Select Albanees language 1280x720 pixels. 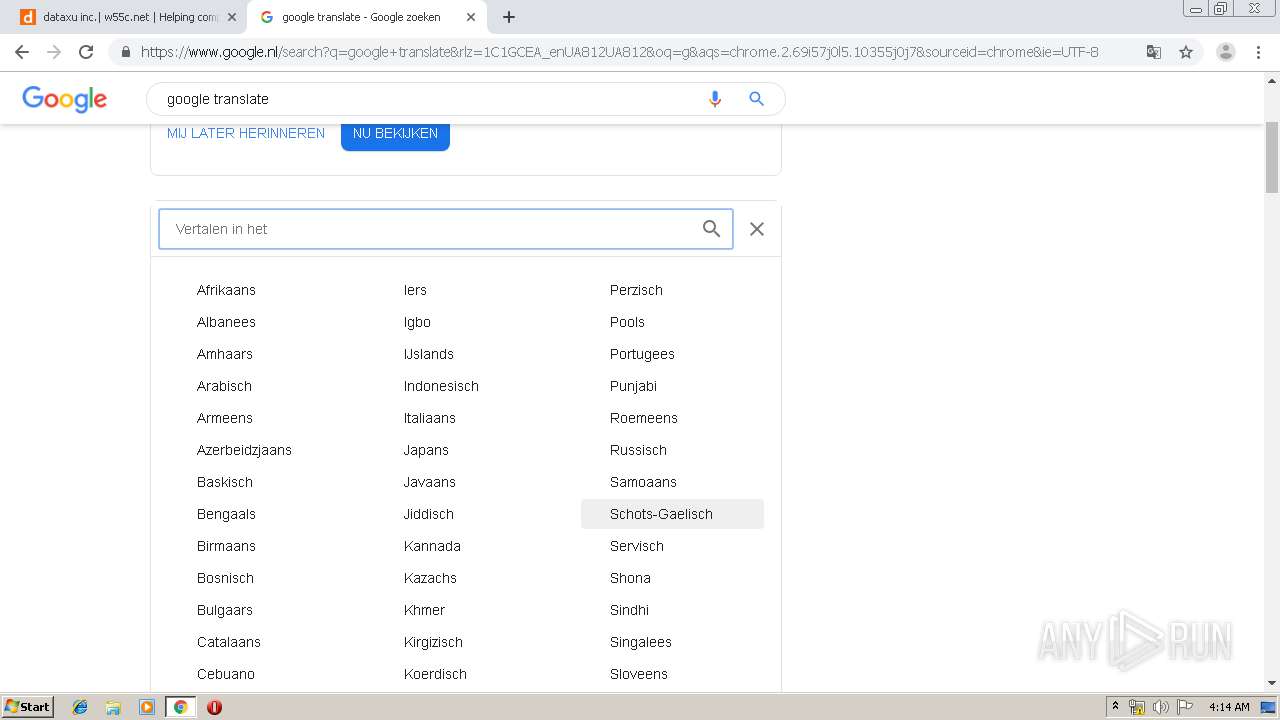point(226,322)
